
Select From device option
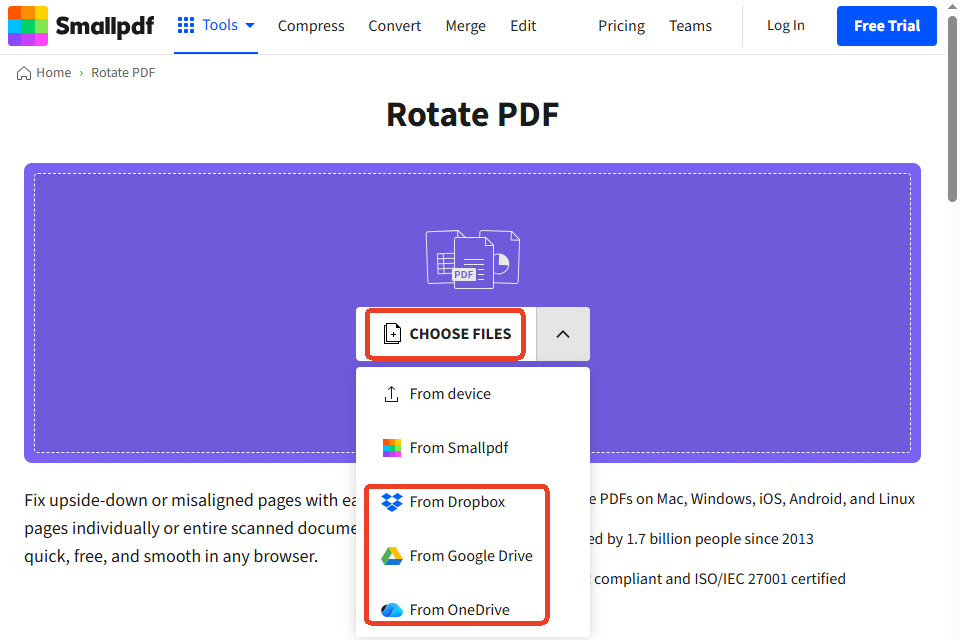click(473, 394)
